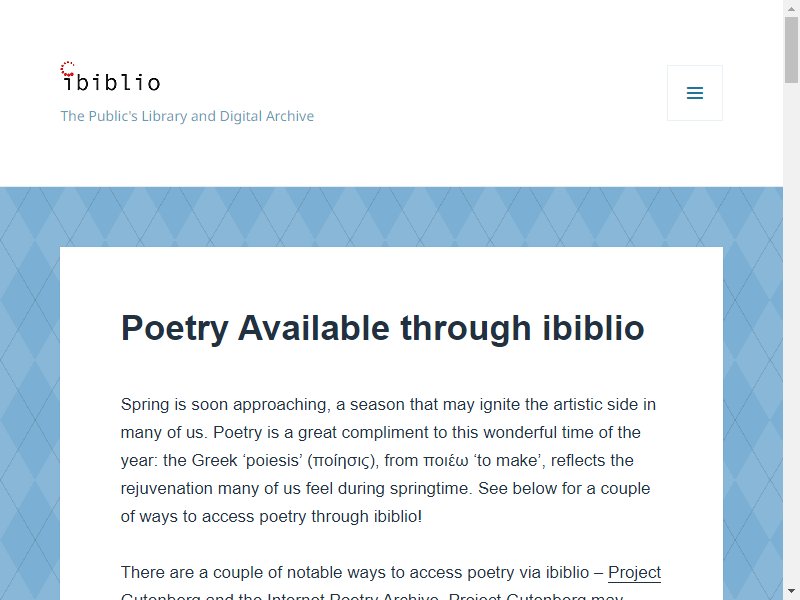Click the vertical scrollbar thumb

[791, 49]
